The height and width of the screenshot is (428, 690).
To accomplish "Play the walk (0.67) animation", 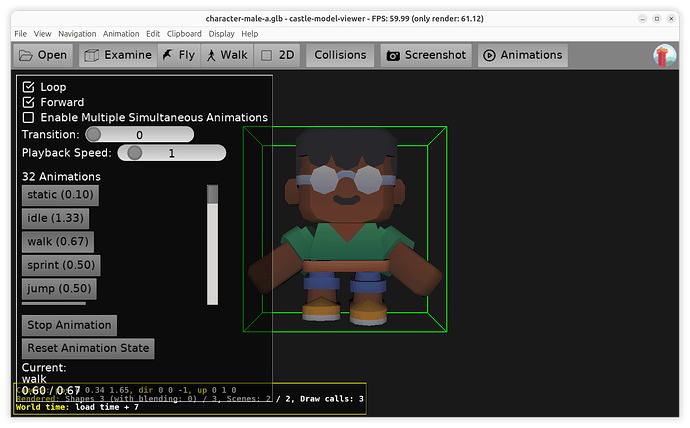I will pos(58,242).
